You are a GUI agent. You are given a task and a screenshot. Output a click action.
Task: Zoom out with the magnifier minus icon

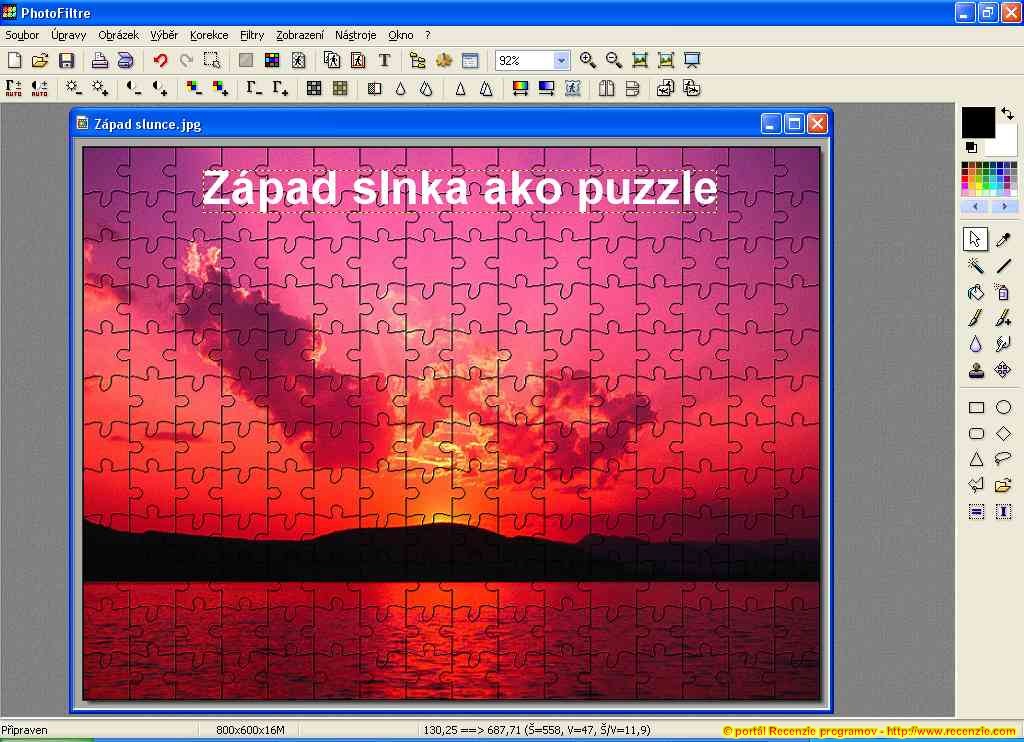click(614, 60)
